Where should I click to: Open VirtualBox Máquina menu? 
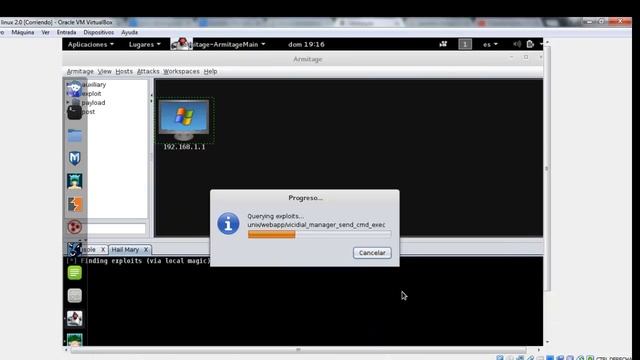click(x=23, y=32)
